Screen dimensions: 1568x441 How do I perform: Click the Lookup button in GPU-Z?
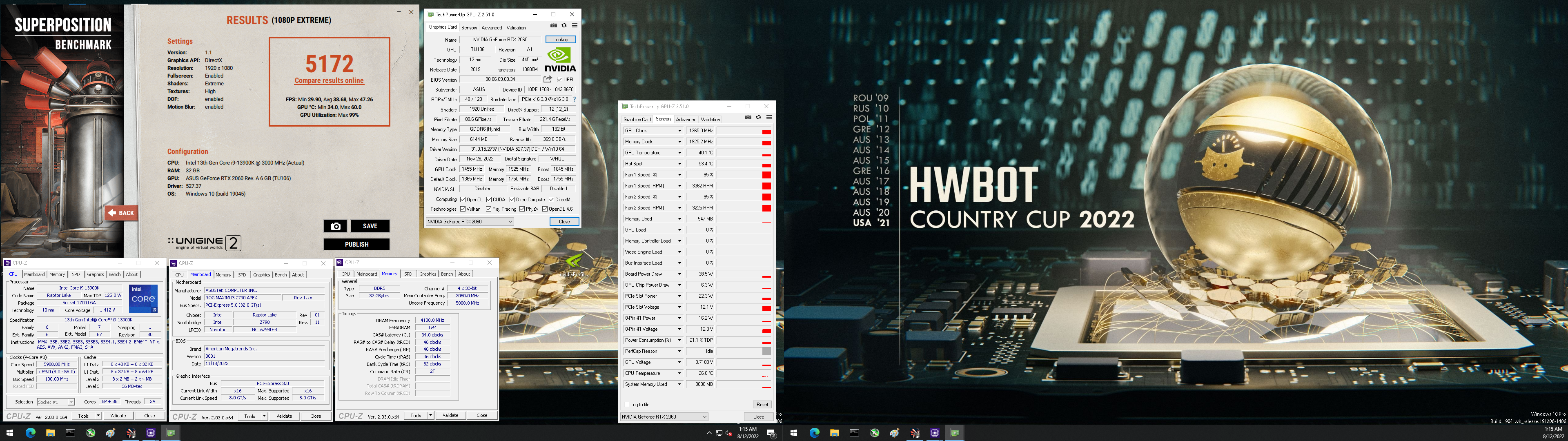pyautogui.click(x=561, y=40)
